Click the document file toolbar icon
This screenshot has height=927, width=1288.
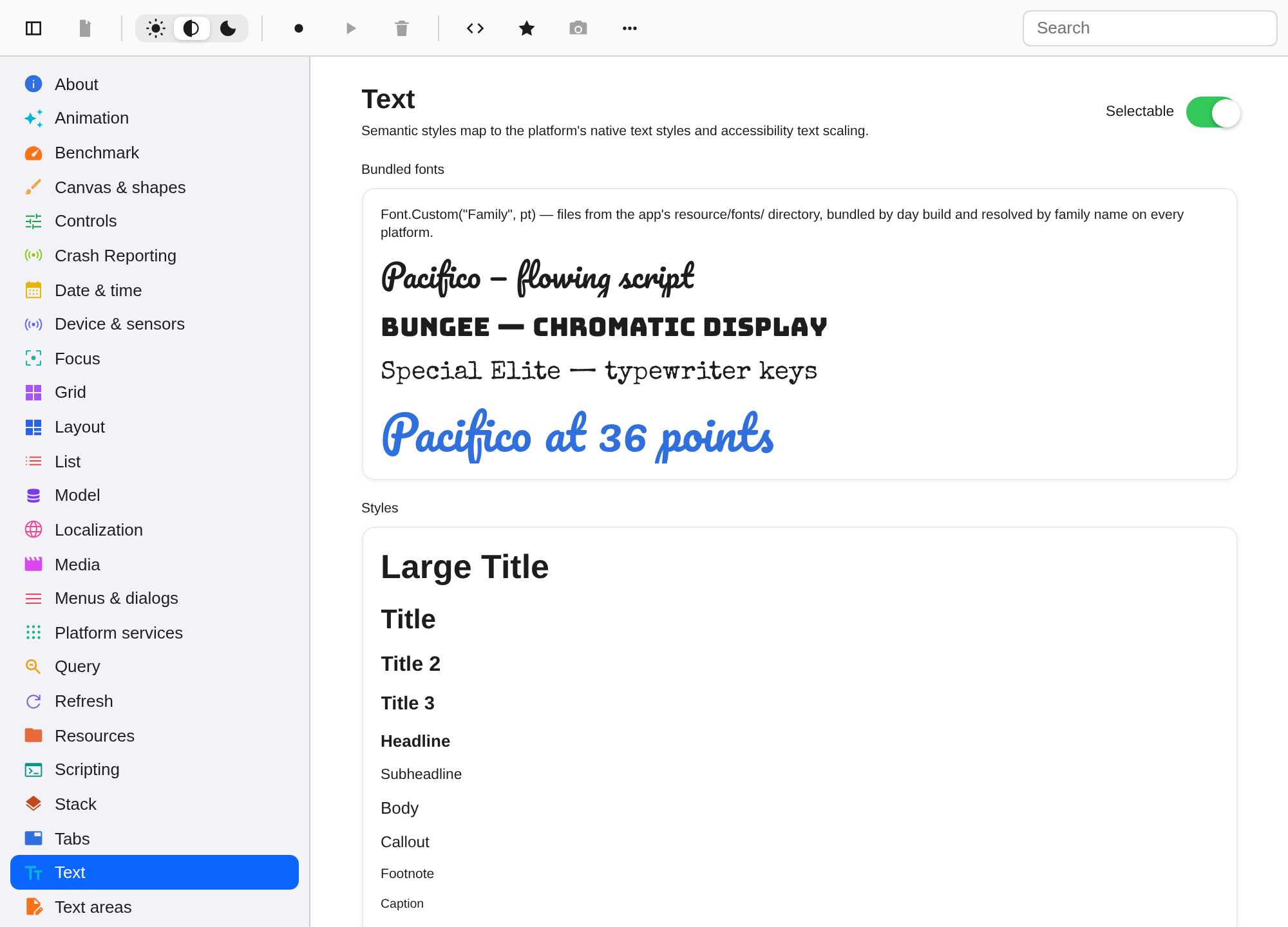coord(85,28)
